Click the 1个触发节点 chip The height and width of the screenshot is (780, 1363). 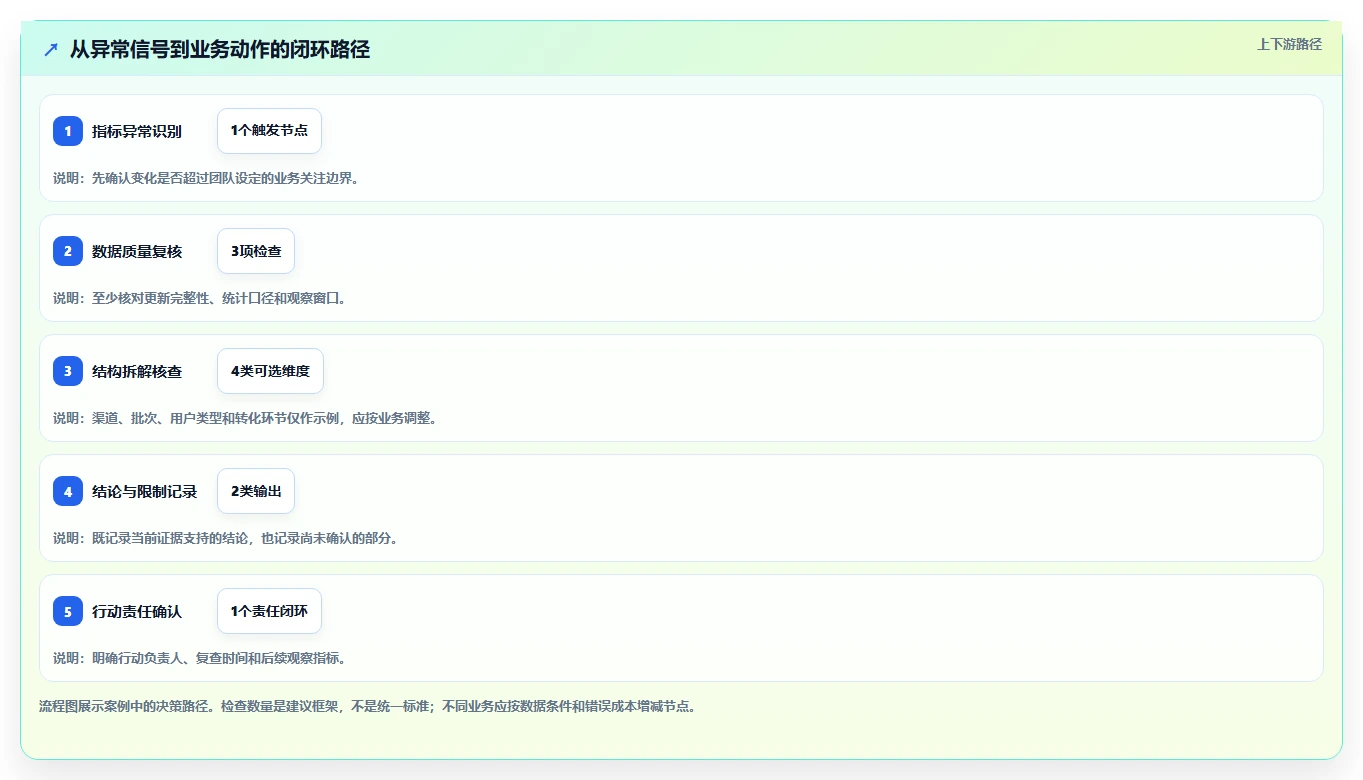(269, 131)
